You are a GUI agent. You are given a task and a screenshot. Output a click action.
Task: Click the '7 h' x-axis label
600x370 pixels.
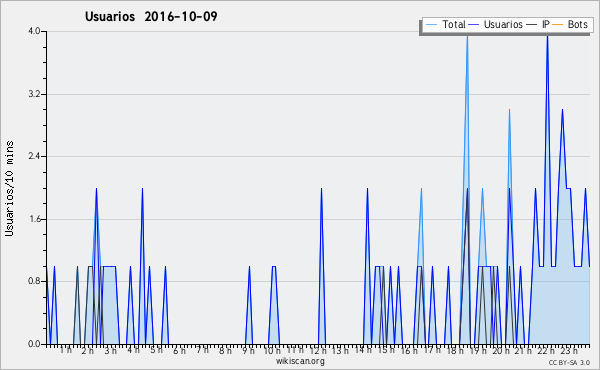202,350
